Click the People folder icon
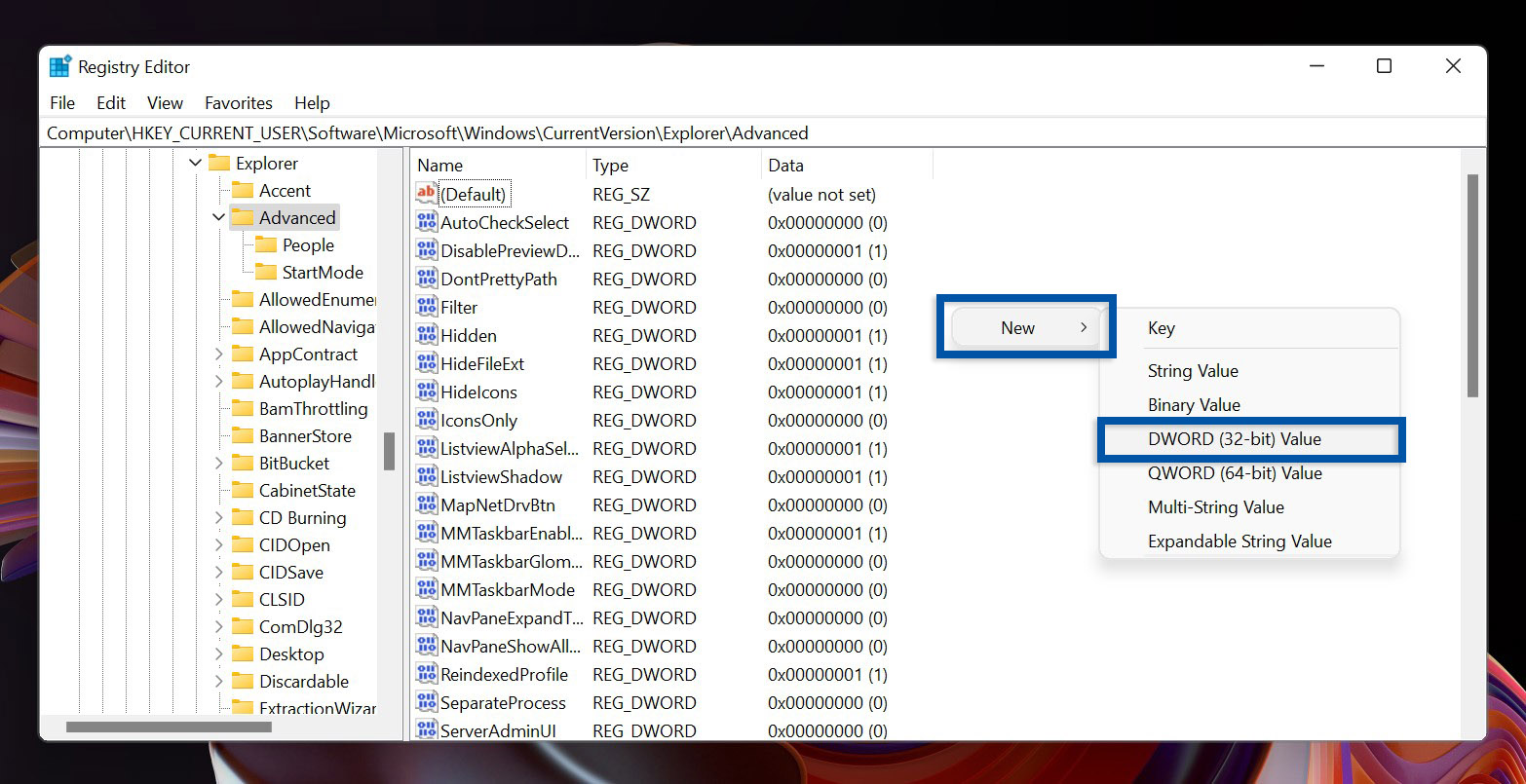Image resolution: width=1526 pixels, height=784 pixels. point(265,244)
